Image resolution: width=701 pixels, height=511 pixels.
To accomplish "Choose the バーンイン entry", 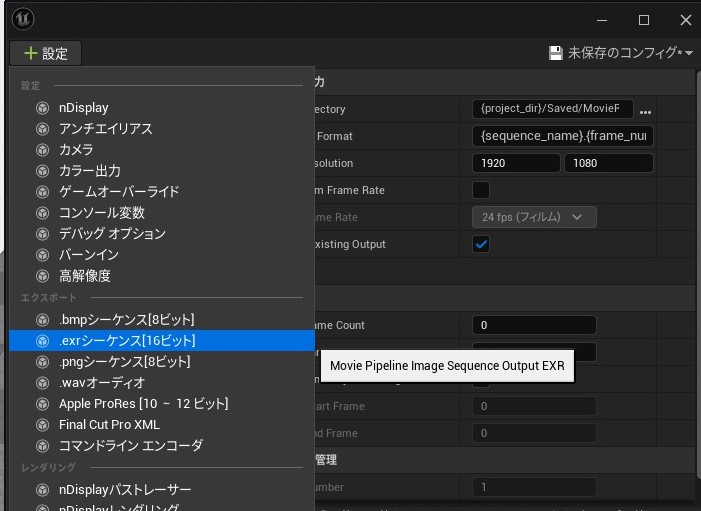I will pos(162,255).
